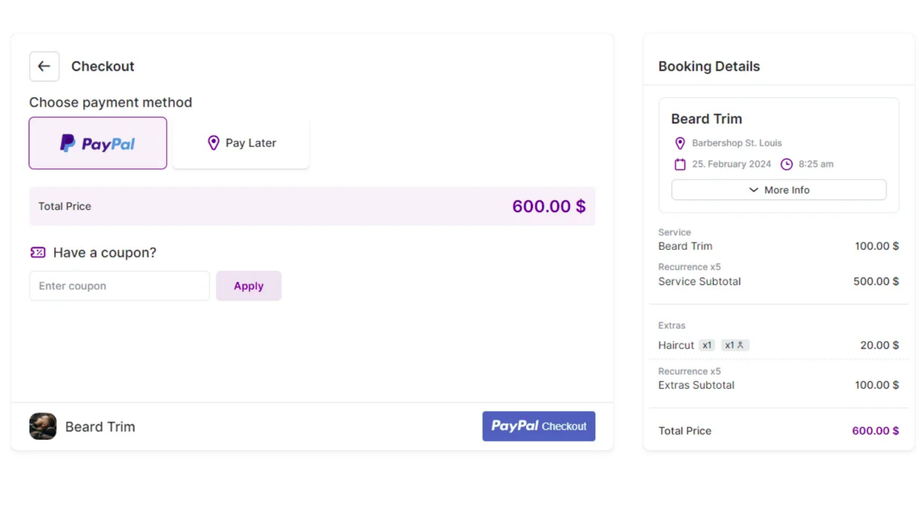
Task: Click the coupon ticket icon
Action: [38, 253]
